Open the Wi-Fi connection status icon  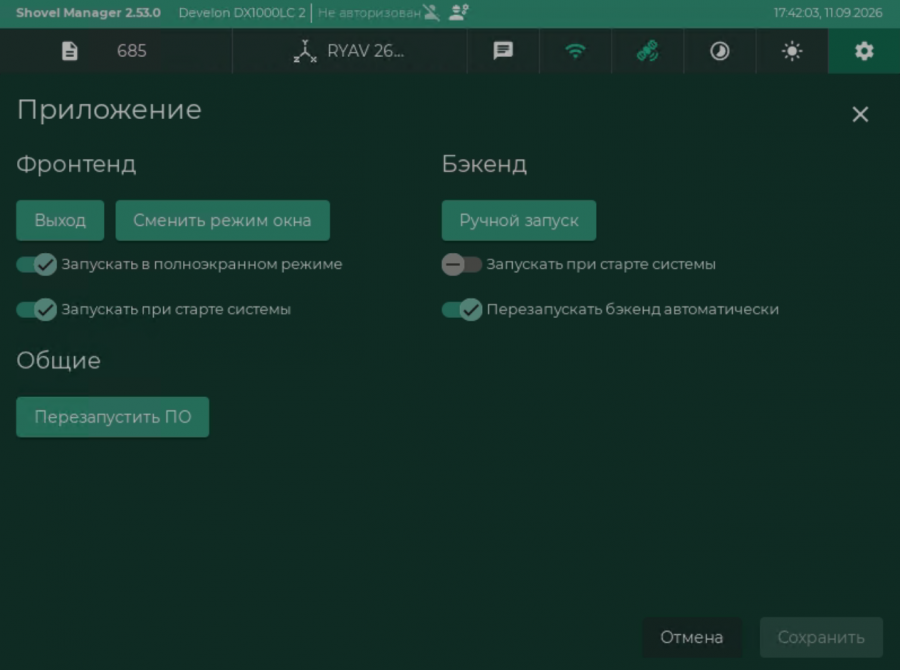pos(575,51)
